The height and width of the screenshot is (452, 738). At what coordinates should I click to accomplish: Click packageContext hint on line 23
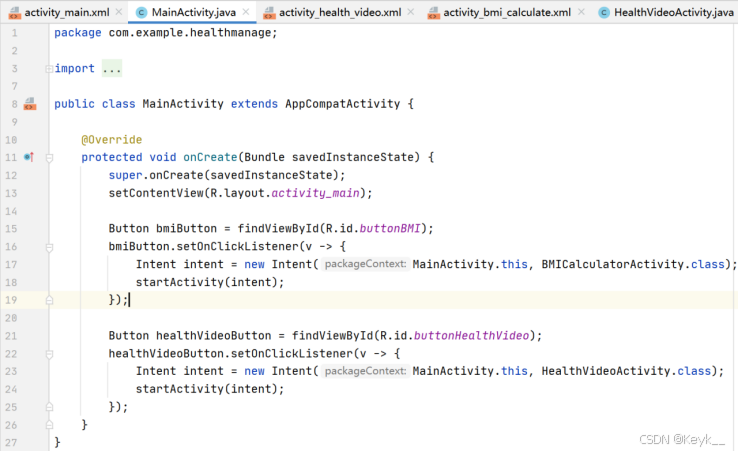(x=365, y=371)
